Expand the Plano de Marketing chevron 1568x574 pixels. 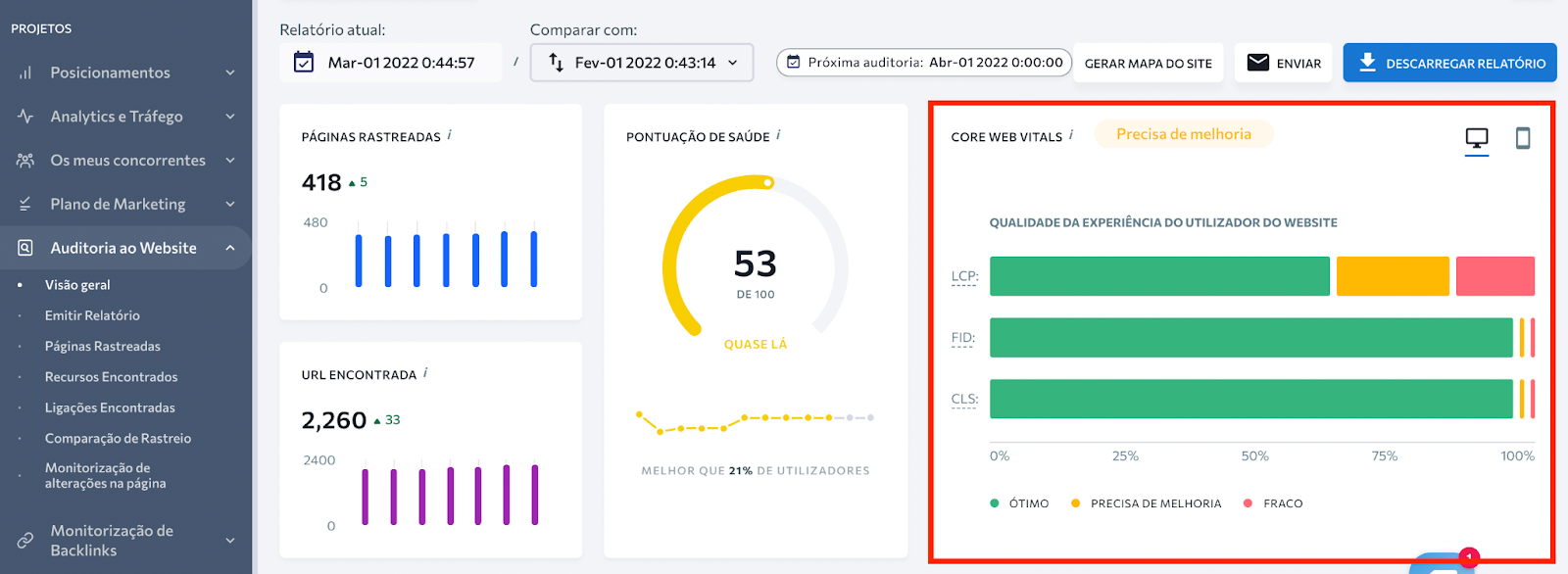point(230,204)
